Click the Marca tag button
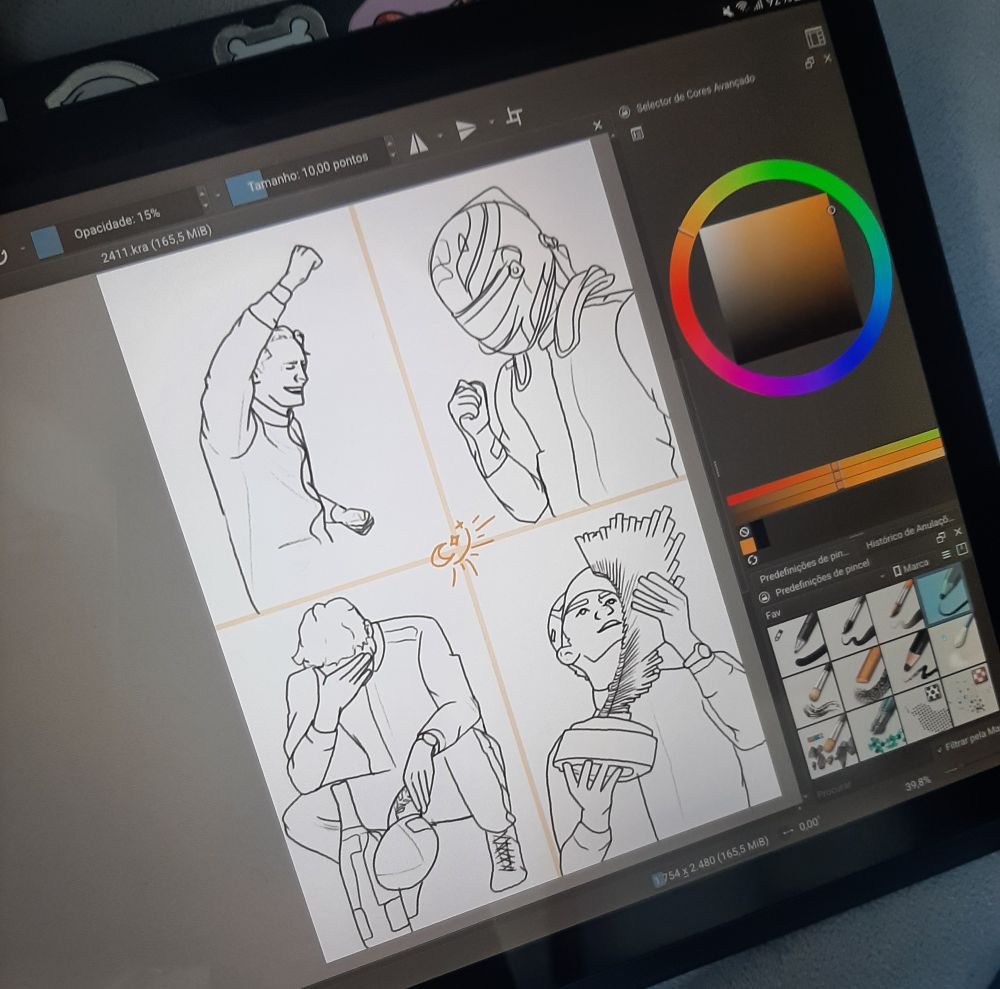Image resolution: width=1000 pixels, height=989 pixels. coord(911,567)
